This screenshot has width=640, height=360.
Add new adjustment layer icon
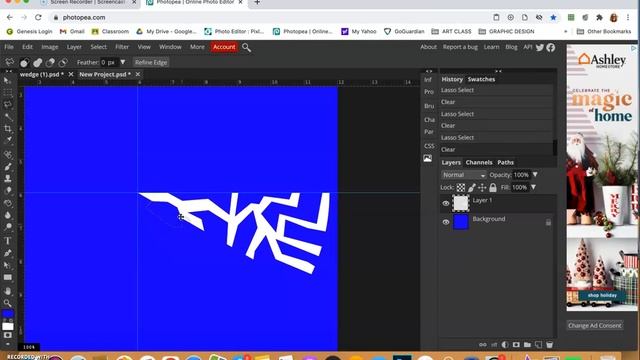click(505, 344)
